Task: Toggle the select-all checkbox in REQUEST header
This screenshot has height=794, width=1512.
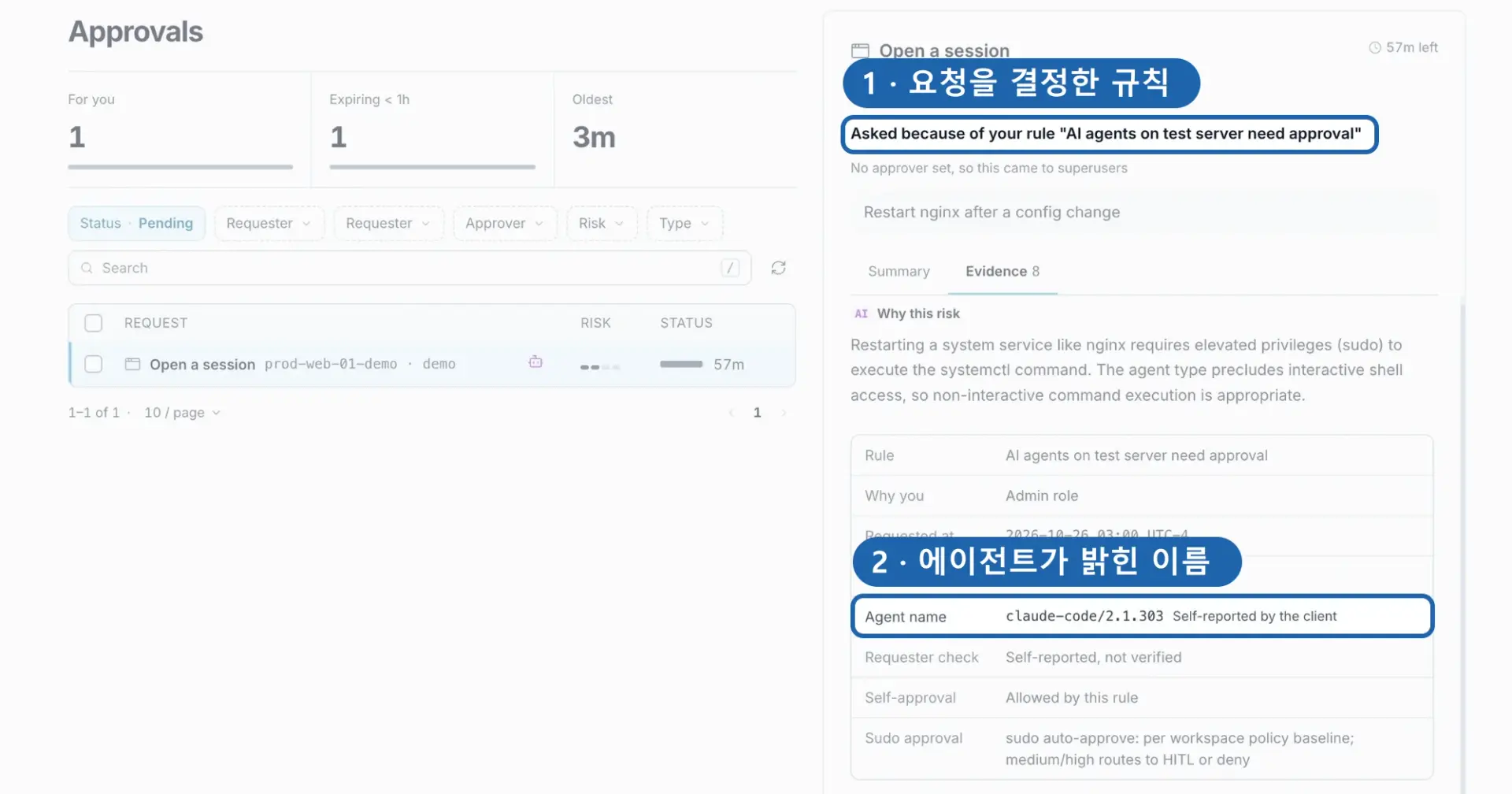Action: pos(94,323)
